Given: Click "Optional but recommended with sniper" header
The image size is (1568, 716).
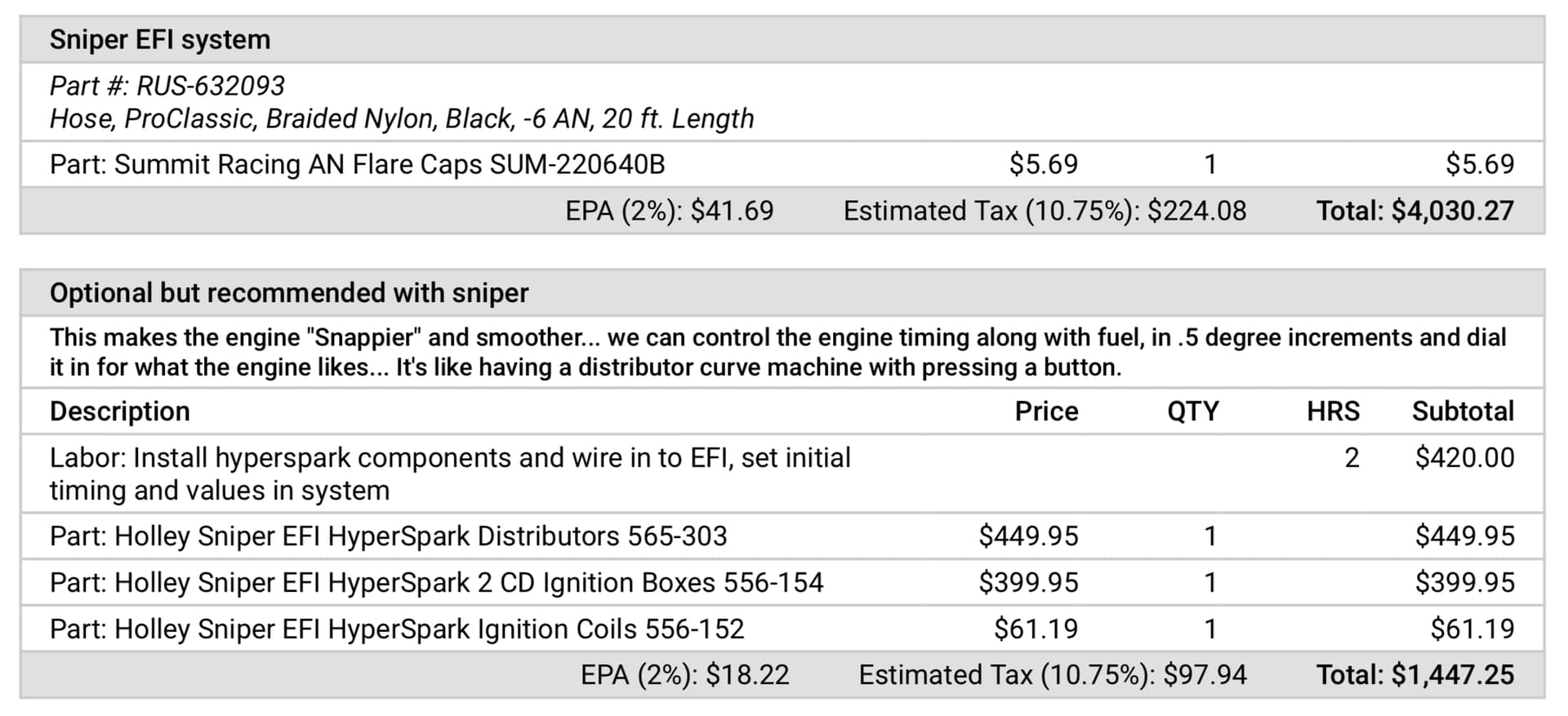Looking at the screenshot, I should [x=289, y=293].
